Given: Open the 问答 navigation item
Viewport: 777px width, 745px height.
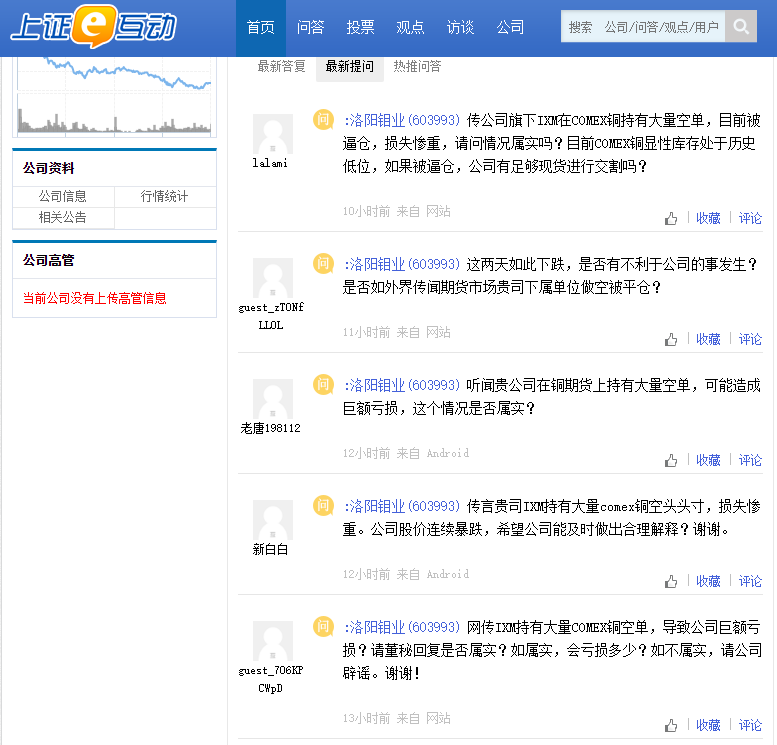Looking at the screenshot, I should (311, 27).
